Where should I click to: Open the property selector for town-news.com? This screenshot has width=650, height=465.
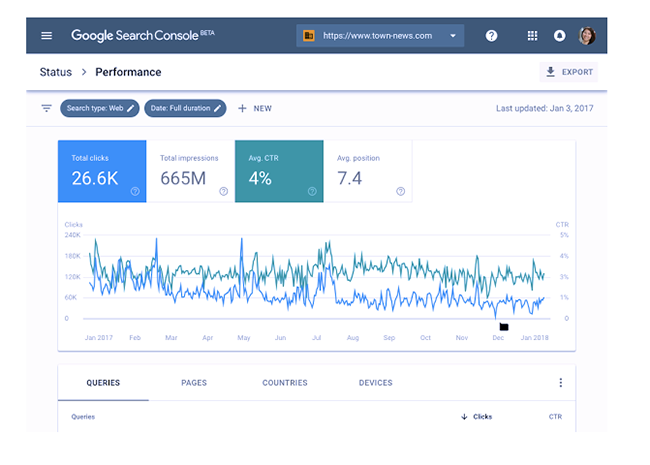click(x=380, y=36)
